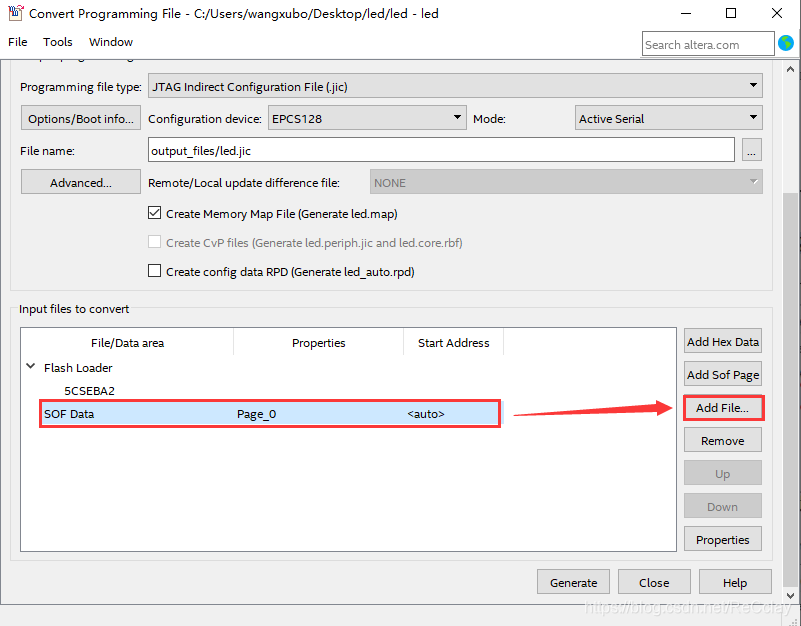
Task: Browse for output file with ellipsis button
Action: [x=751, y=150]
